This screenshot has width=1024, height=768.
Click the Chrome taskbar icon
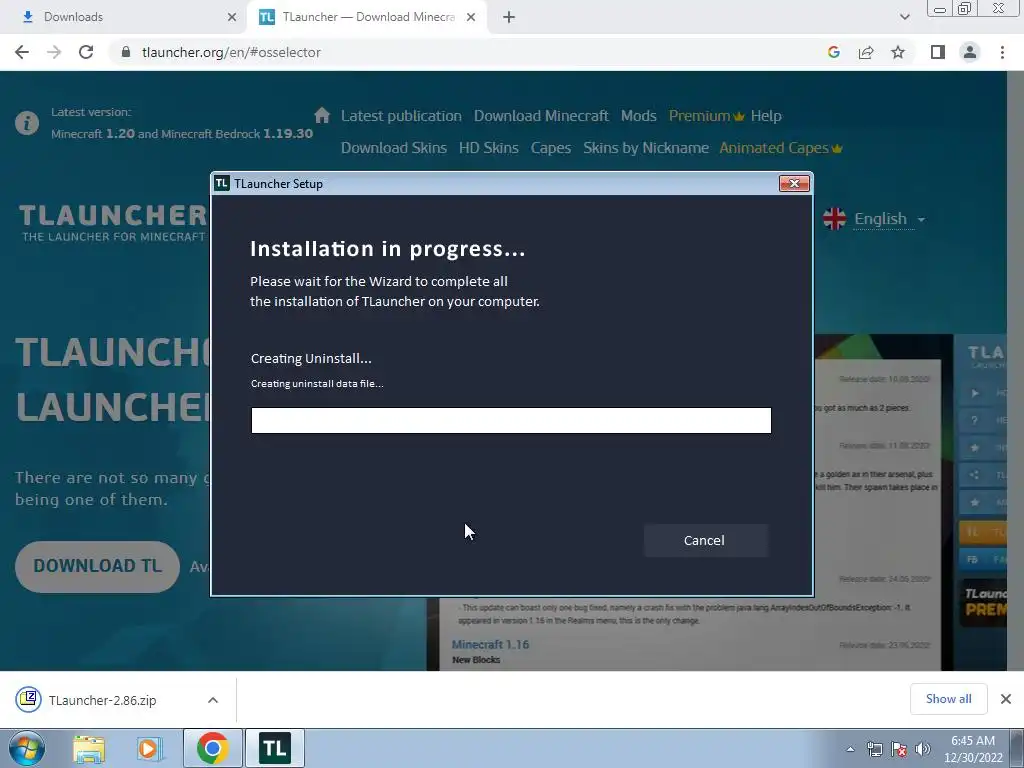(x=213, y=748)
